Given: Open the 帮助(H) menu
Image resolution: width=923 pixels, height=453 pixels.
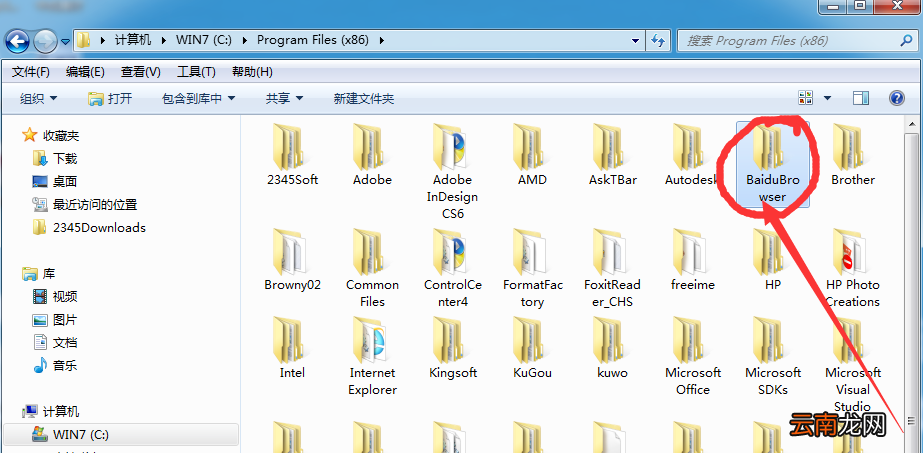Looking at the screenshot, I should coord(252,72).
